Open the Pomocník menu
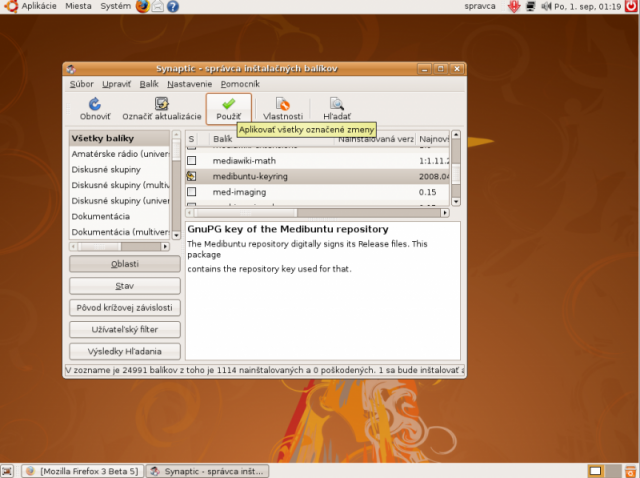 click(x=240, y=84)
